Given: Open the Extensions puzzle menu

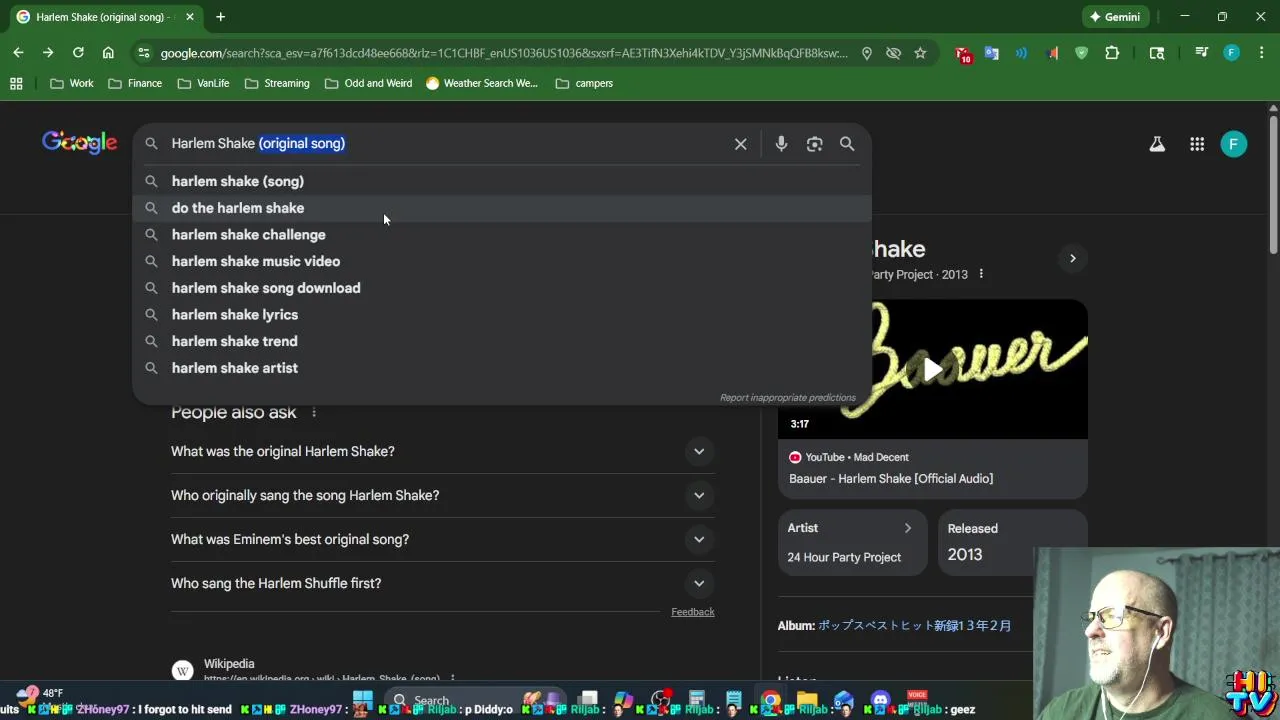Looking at the screenshot, I should pyautogui.click(x=1112, y=53).
